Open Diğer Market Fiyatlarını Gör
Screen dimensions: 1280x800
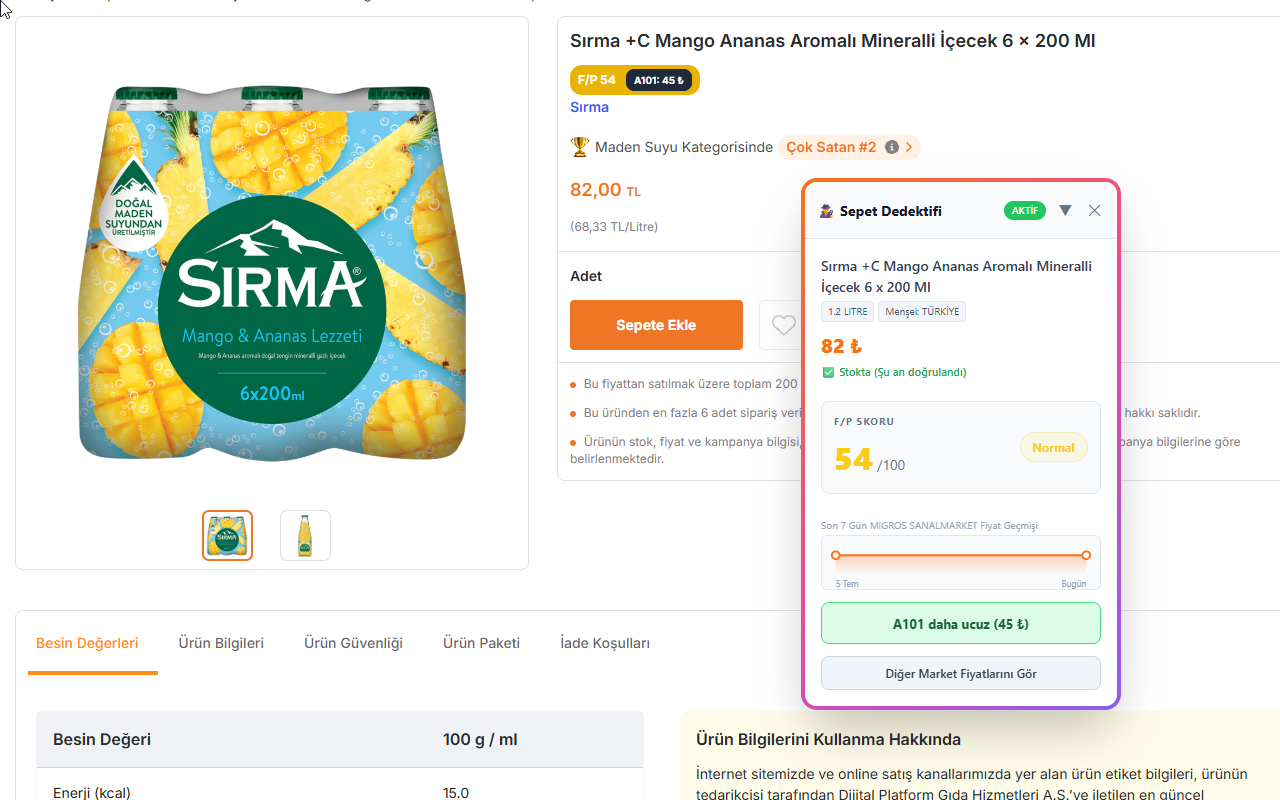click(x=961, y=674)
